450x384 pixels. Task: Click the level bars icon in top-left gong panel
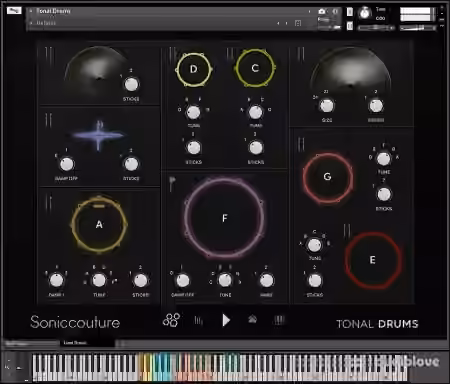[x=49, y=55]
